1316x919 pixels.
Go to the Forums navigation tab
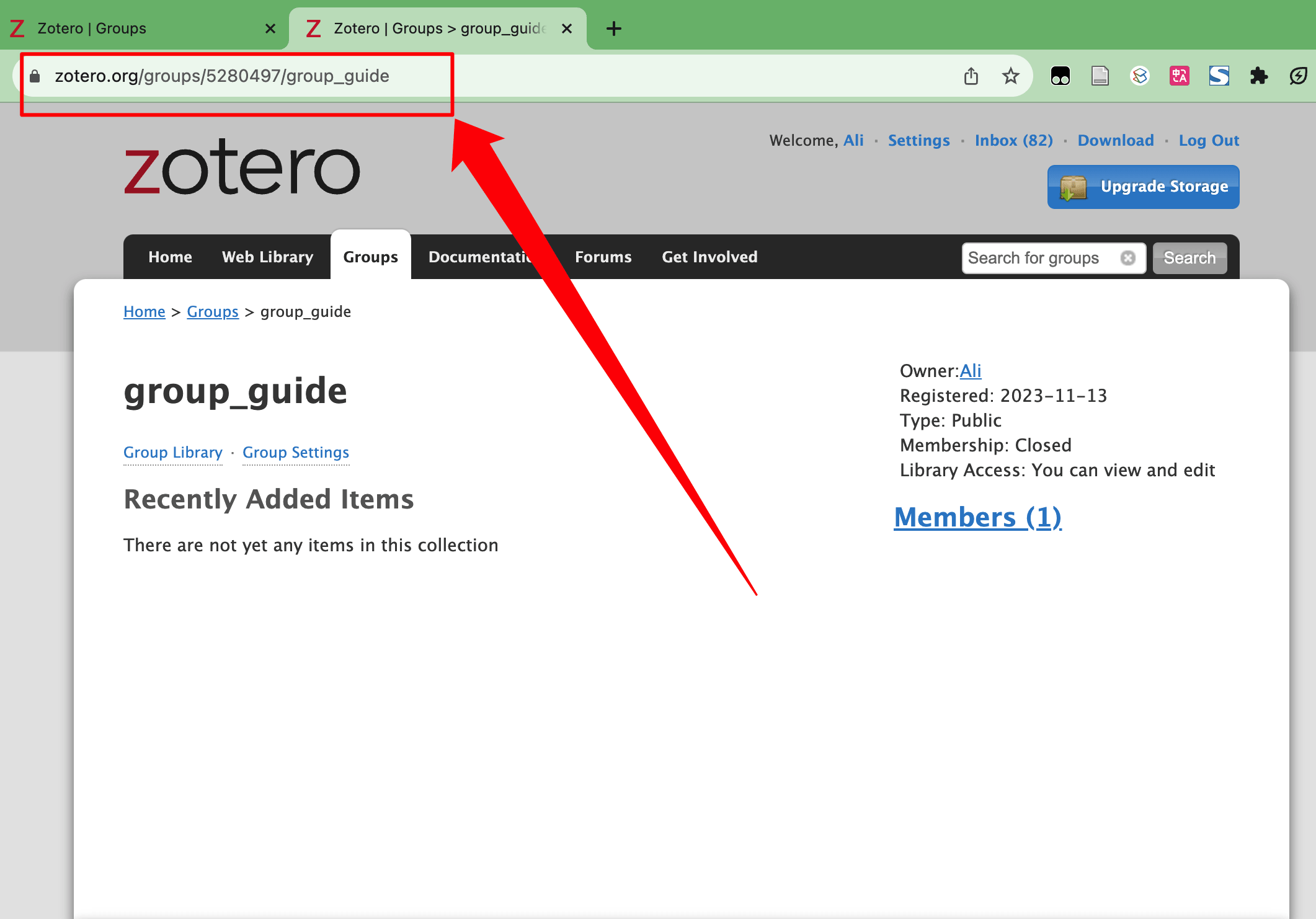coord(603,257)
